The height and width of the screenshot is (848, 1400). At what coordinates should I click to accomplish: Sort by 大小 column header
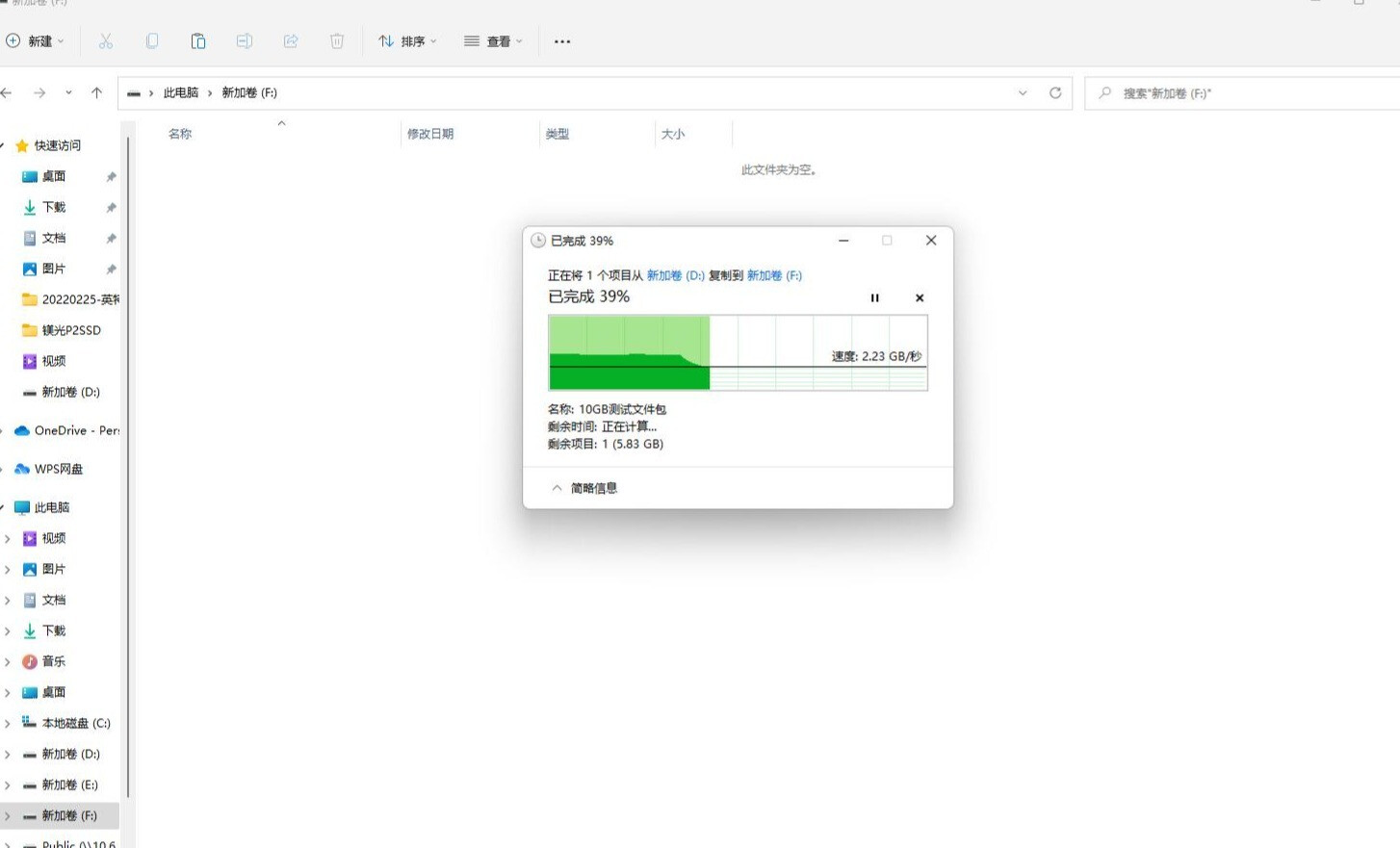point(673,134)
